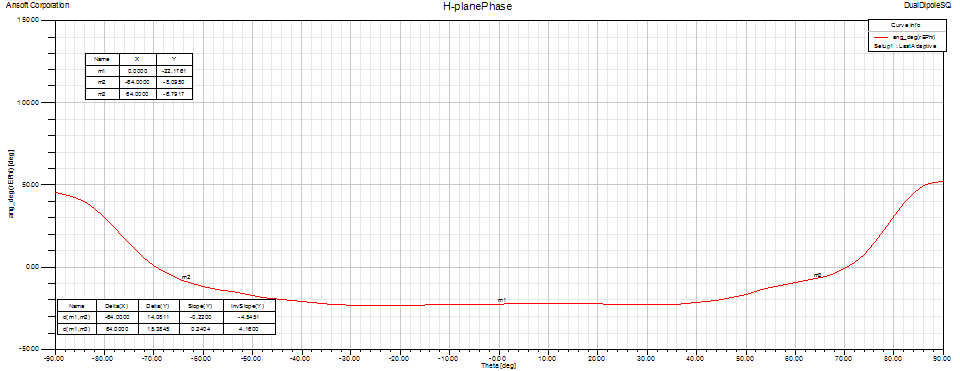Click the Theta [deg] axis label
This screenshot has height=371, width=960.
tap(498, 365)
